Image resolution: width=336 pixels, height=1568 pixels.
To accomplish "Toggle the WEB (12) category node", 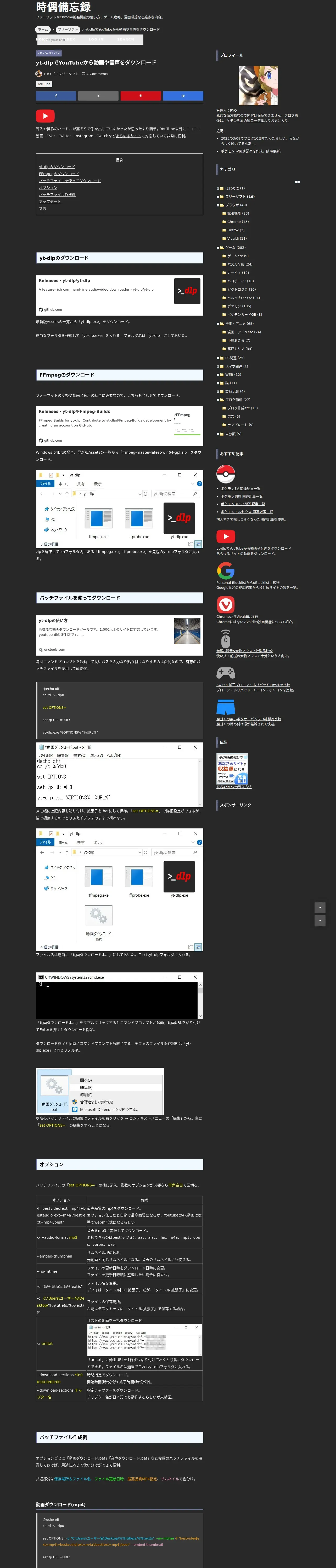I will click(x=218, y=375).
